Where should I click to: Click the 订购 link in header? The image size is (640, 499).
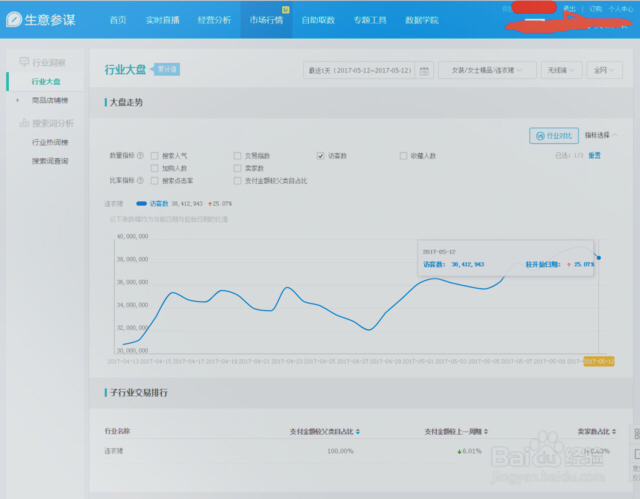click(596, 9)
